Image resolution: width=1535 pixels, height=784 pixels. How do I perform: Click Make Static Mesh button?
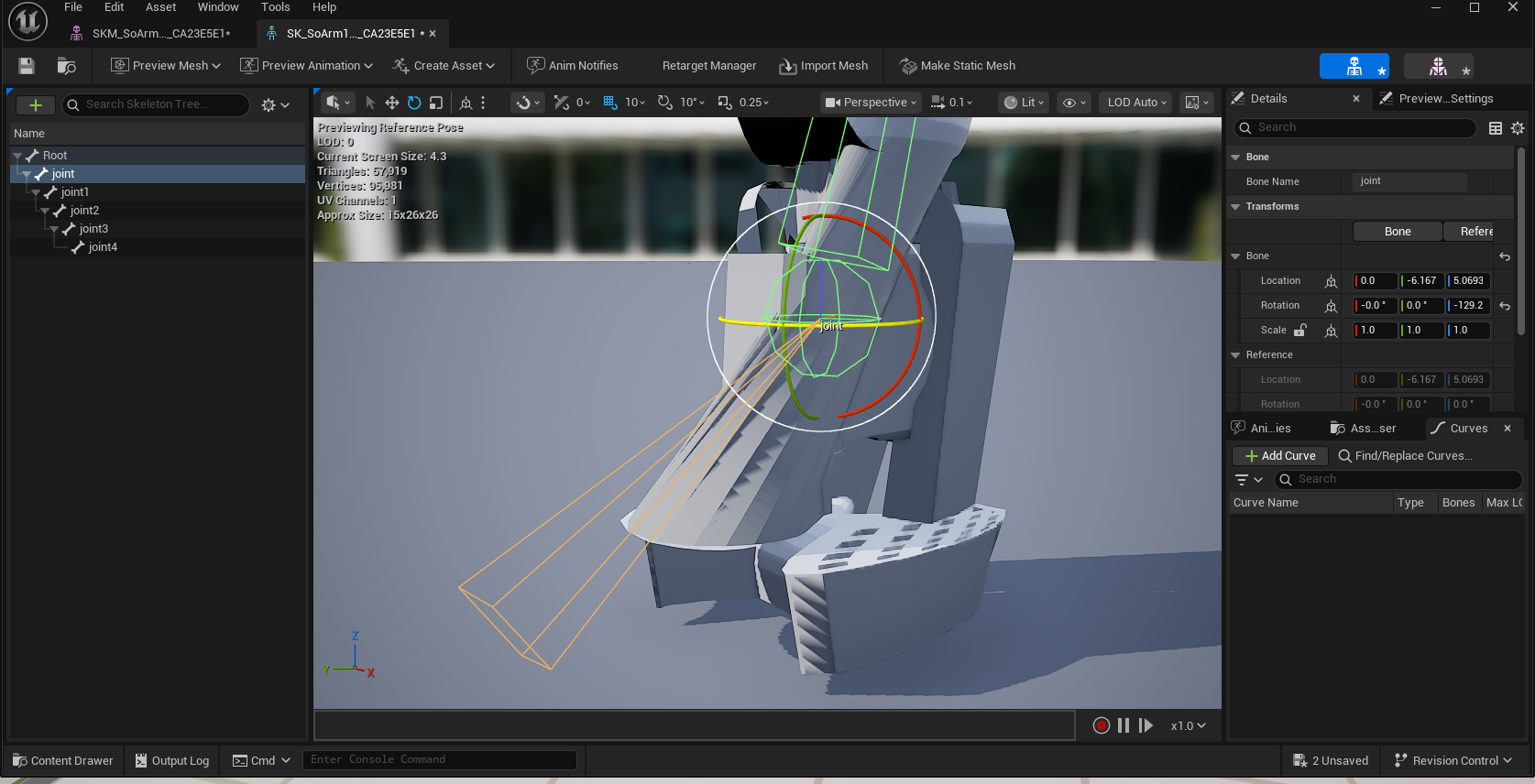(958, 66)
